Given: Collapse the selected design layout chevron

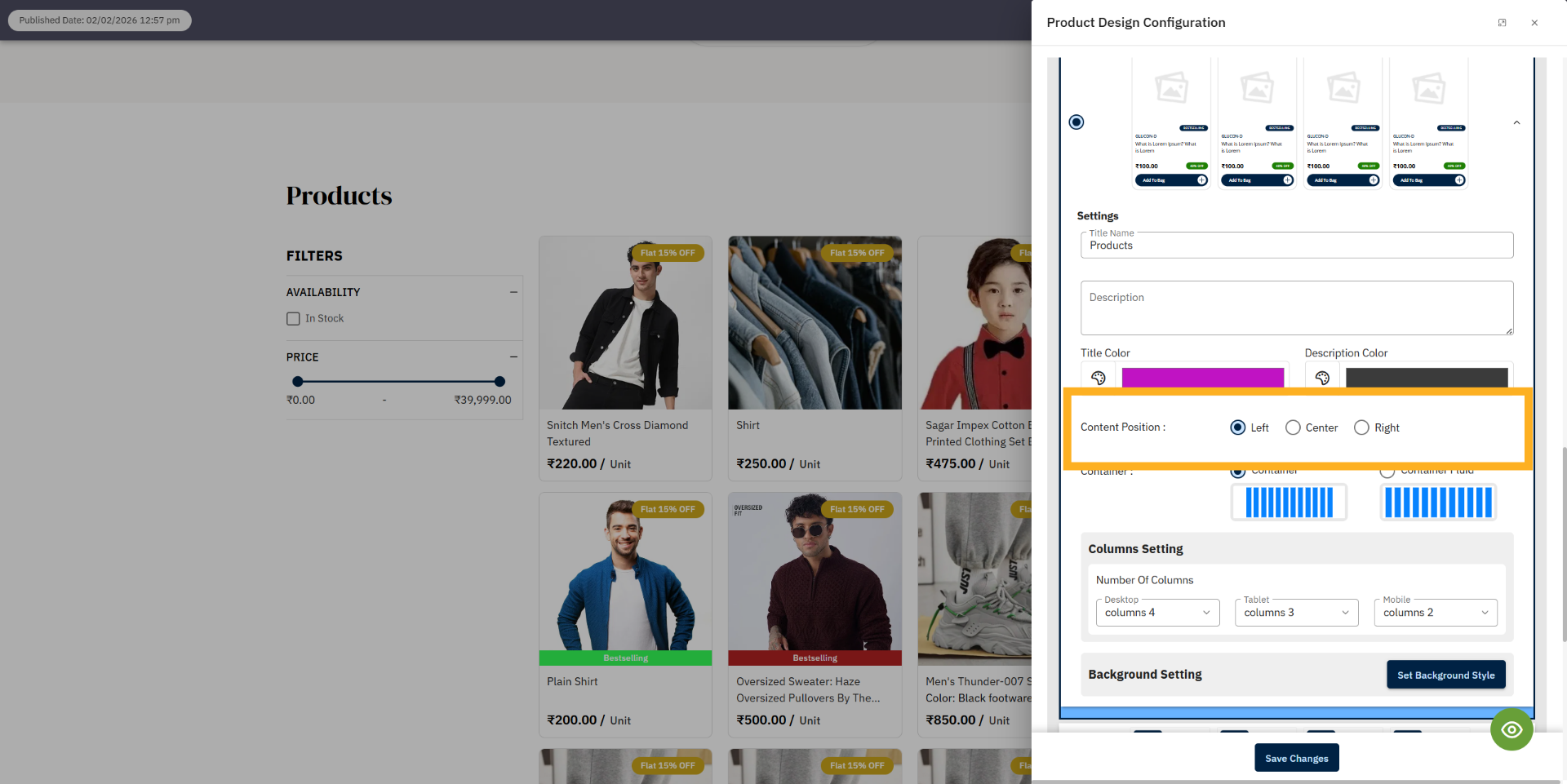Looking at the screenshot, I should [x=1516, y=123].
